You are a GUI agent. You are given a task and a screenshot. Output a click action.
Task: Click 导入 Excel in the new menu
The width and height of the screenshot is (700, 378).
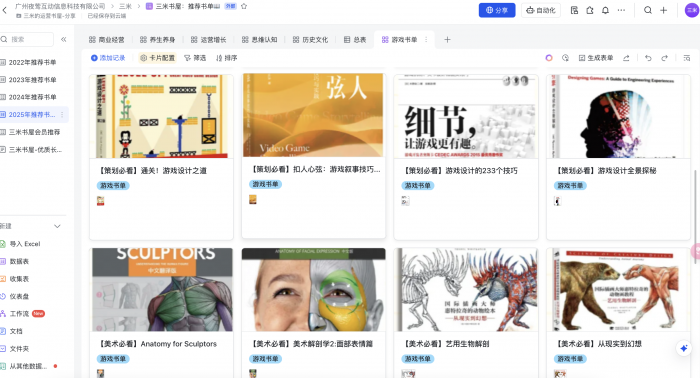tap(25, 244)
